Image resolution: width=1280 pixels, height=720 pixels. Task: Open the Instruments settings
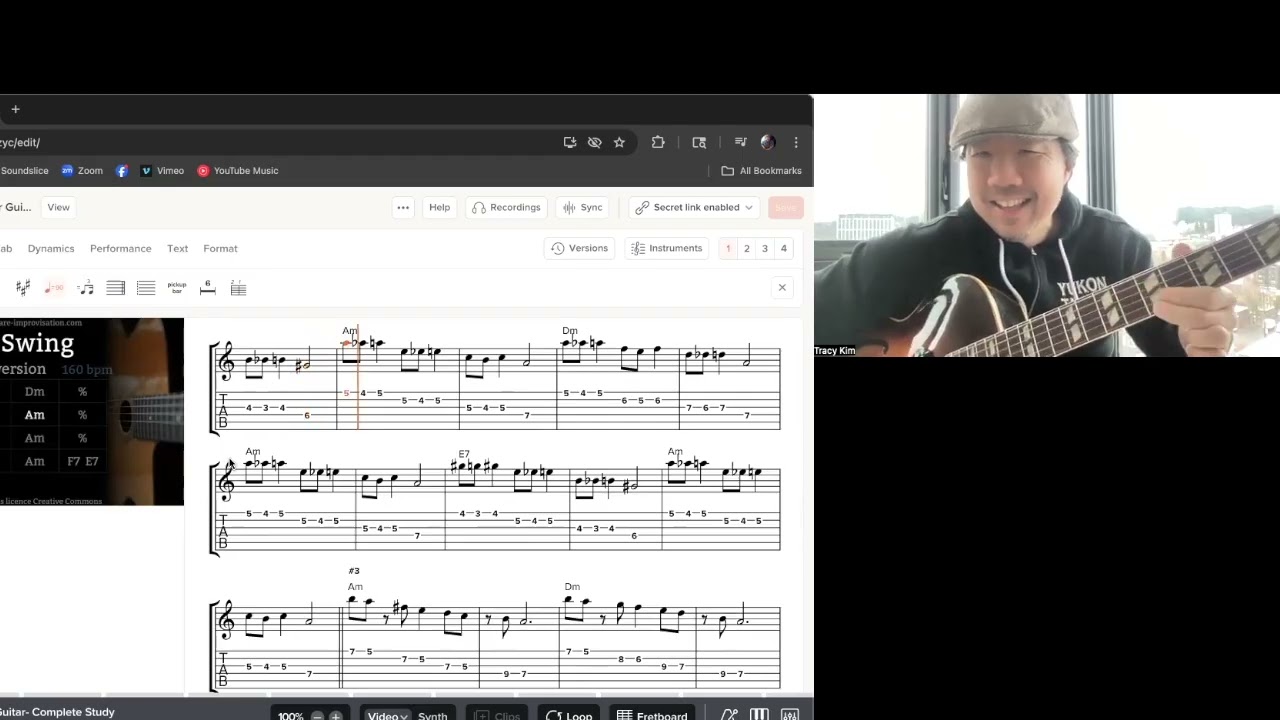(x=666, y=248)
